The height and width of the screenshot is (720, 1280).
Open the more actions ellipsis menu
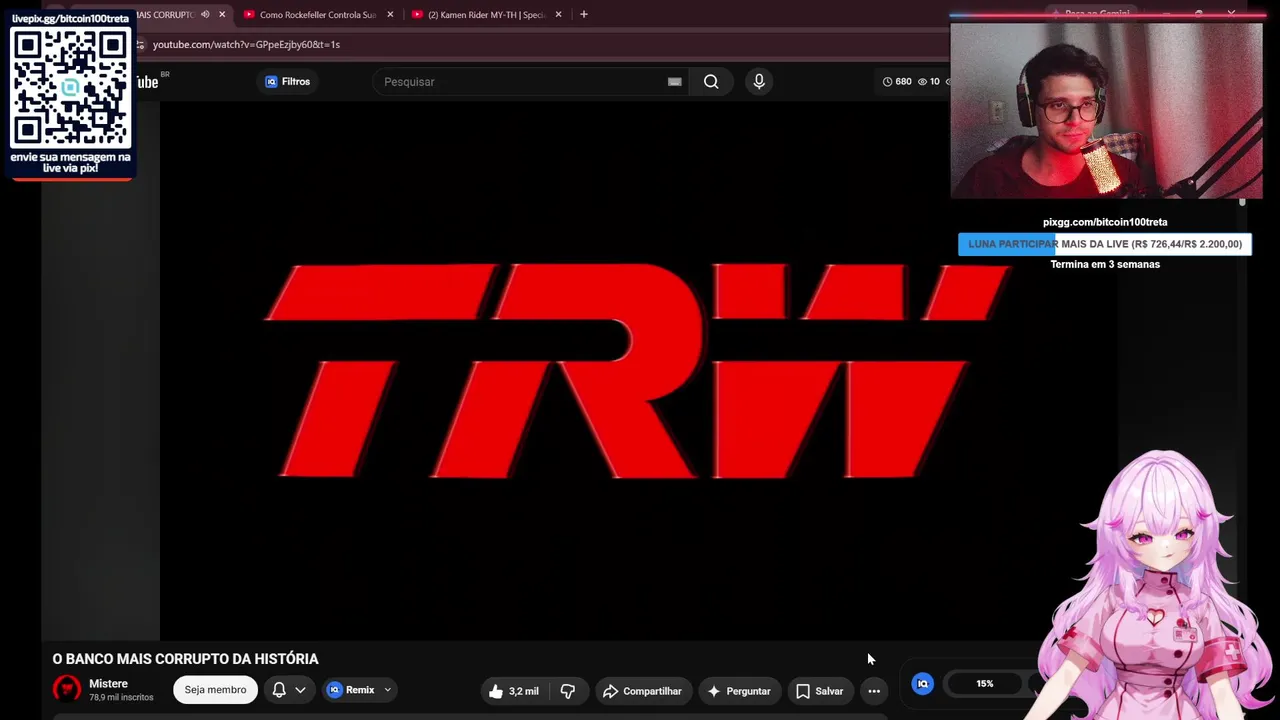pyautogui.click(x=874, y=691)
